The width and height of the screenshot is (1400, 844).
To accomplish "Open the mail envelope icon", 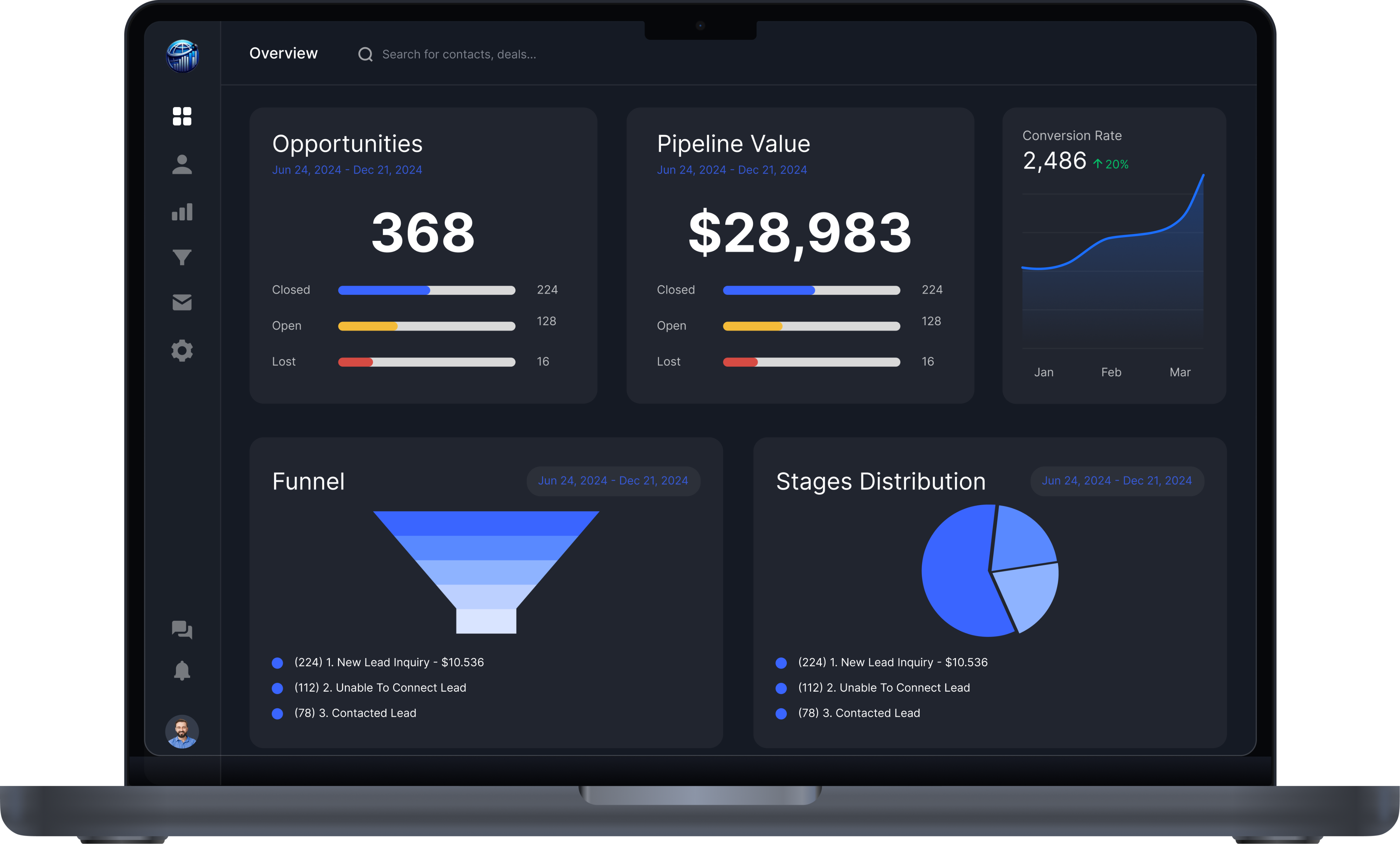I will pyautogui.click(x=182, y=302).
